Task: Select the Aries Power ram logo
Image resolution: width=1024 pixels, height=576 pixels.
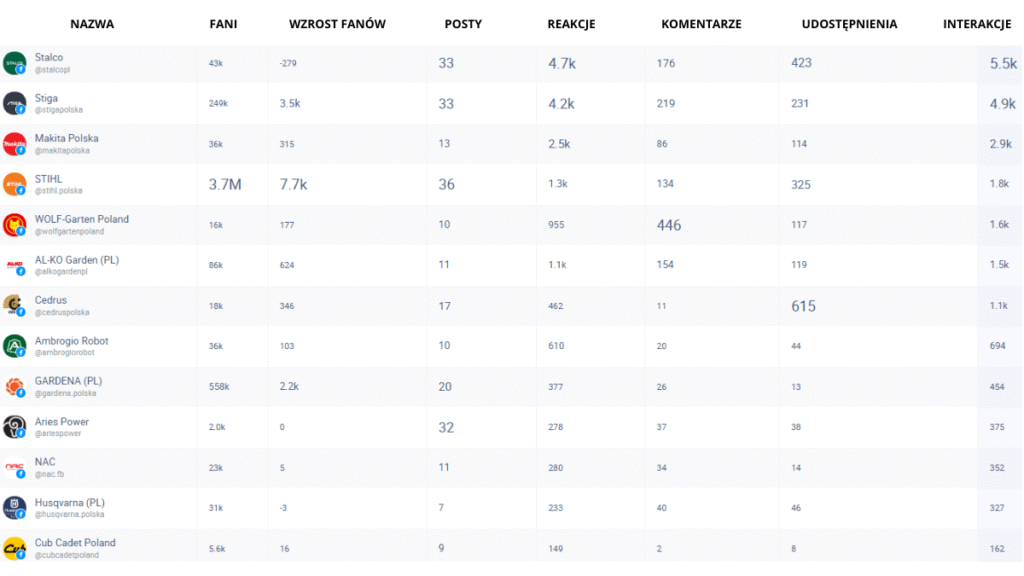Action: tap(14, 427)
